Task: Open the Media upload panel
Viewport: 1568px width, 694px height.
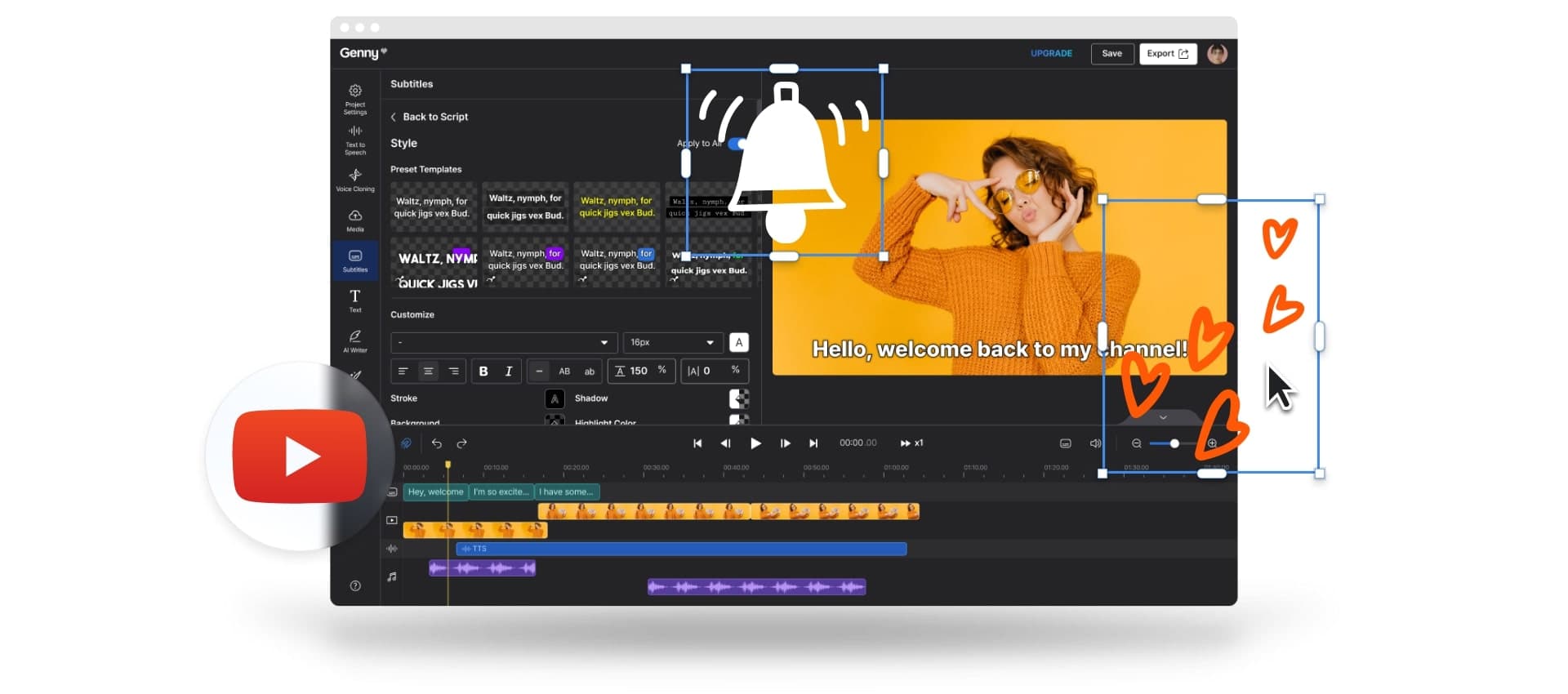Action: click(x=355, y=220)
